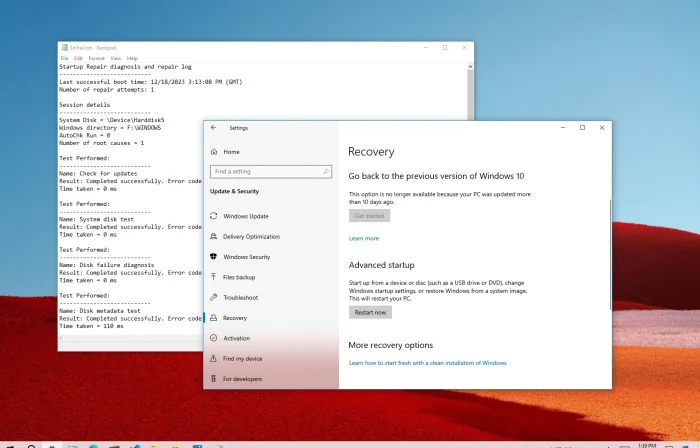The width and height of the screenshot is (700, 448).
Task: Click 'Number of root causes = 1' line
Action: pos(101,143)
